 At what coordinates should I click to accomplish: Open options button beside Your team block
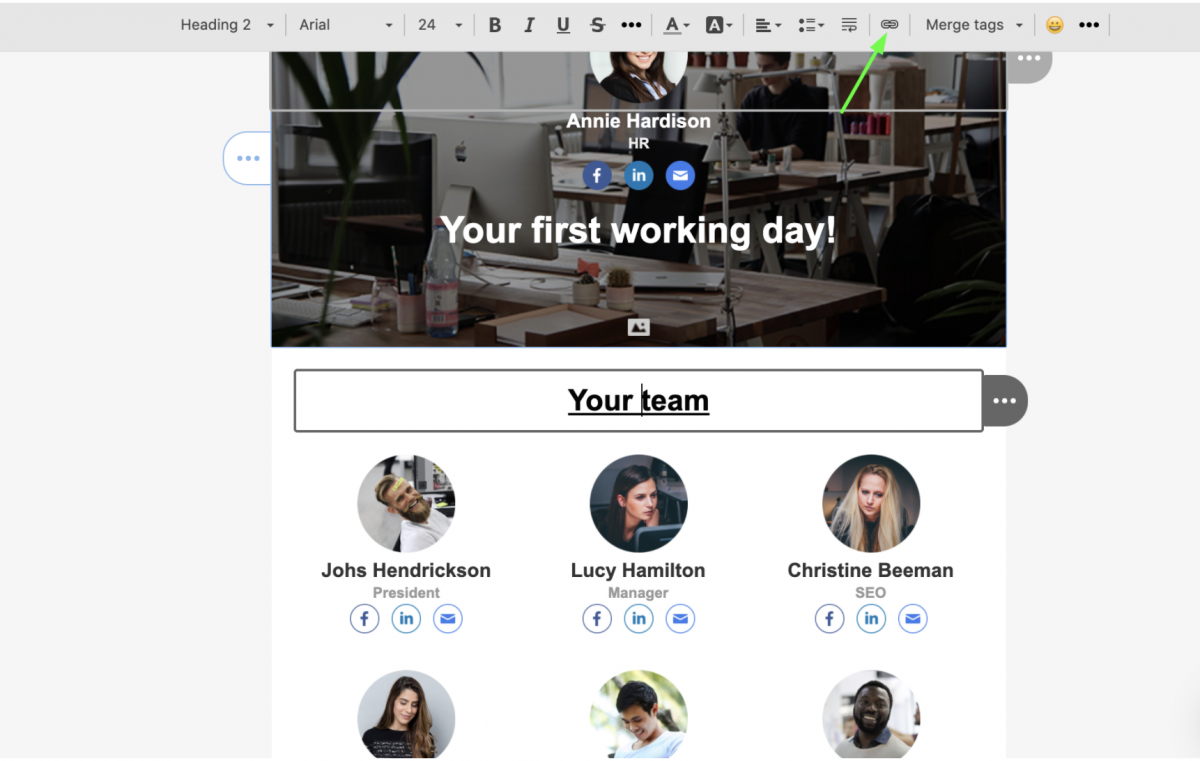(x=1005, y=401)
